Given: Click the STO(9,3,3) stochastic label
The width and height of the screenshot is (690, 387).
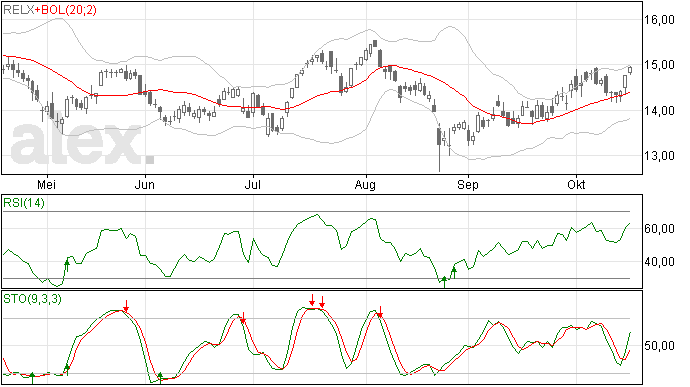Looking at the screenshot, I should pyautogui.click(x=32, y=299).
